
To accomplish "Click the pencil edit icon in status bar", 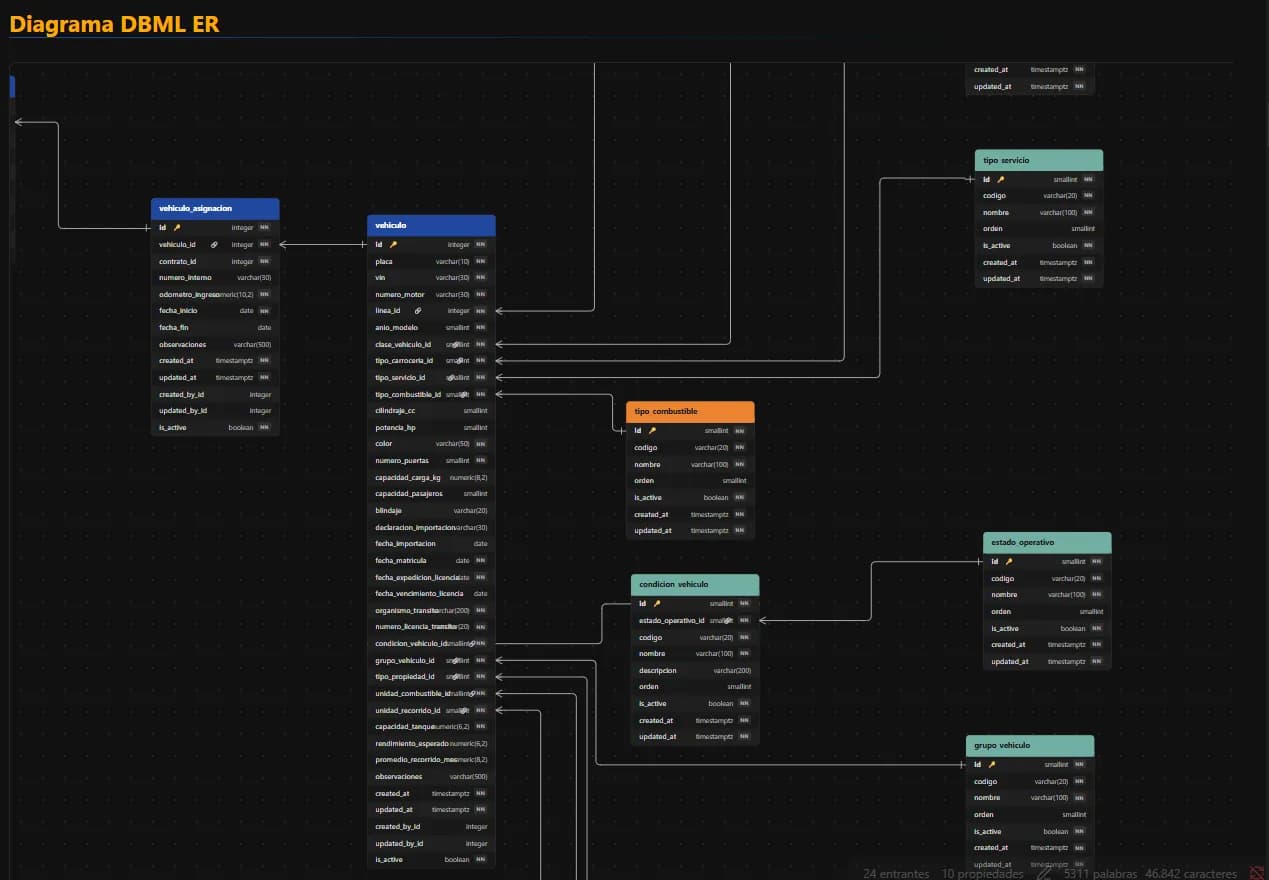I will (1044, 873).
